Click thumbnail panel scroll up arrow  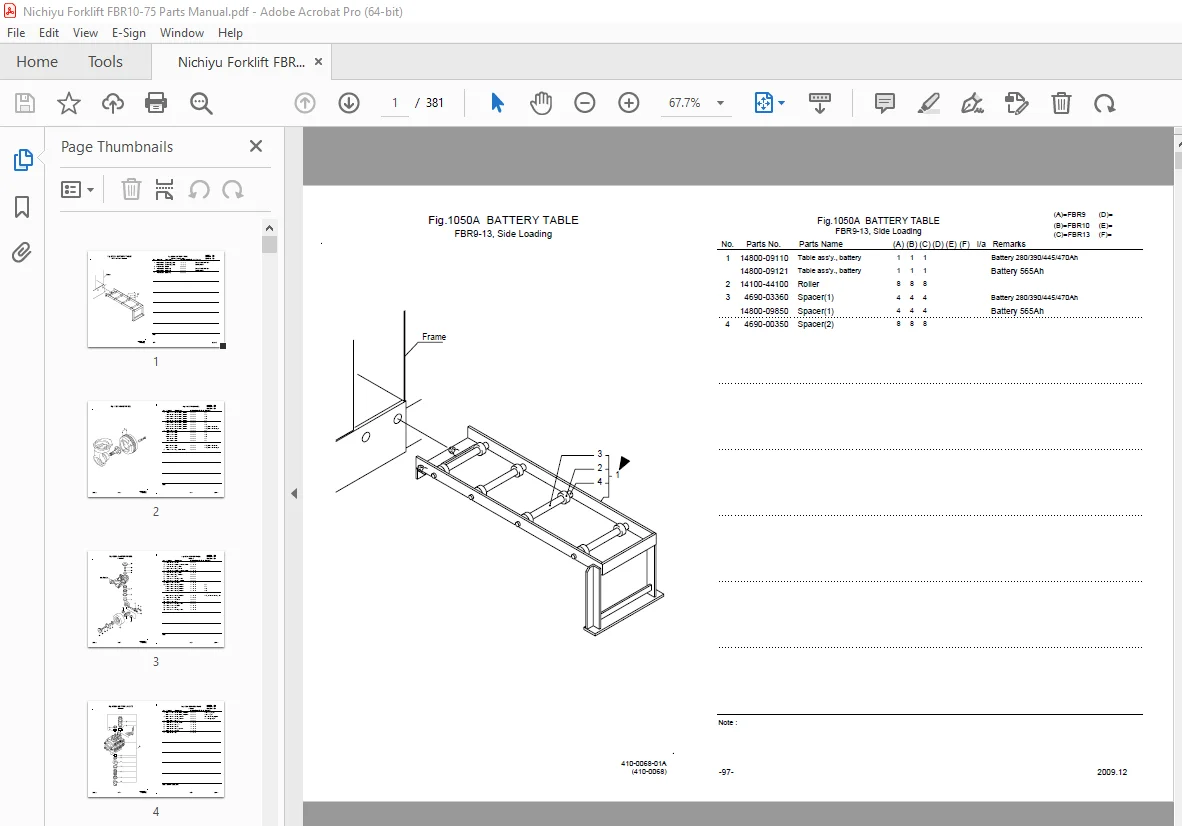(x=269, y=228)
